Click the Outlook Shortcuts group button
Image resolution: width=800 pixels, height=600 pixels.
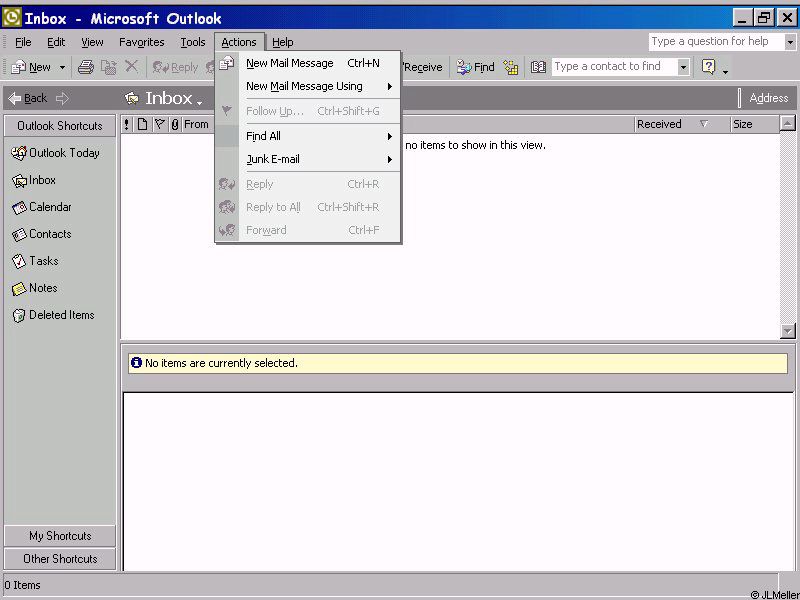click(60, 126)
